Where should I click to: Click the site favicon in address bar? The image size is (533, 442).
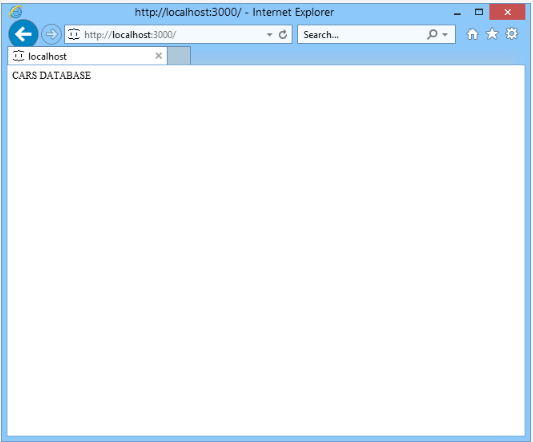coord(74,34)
